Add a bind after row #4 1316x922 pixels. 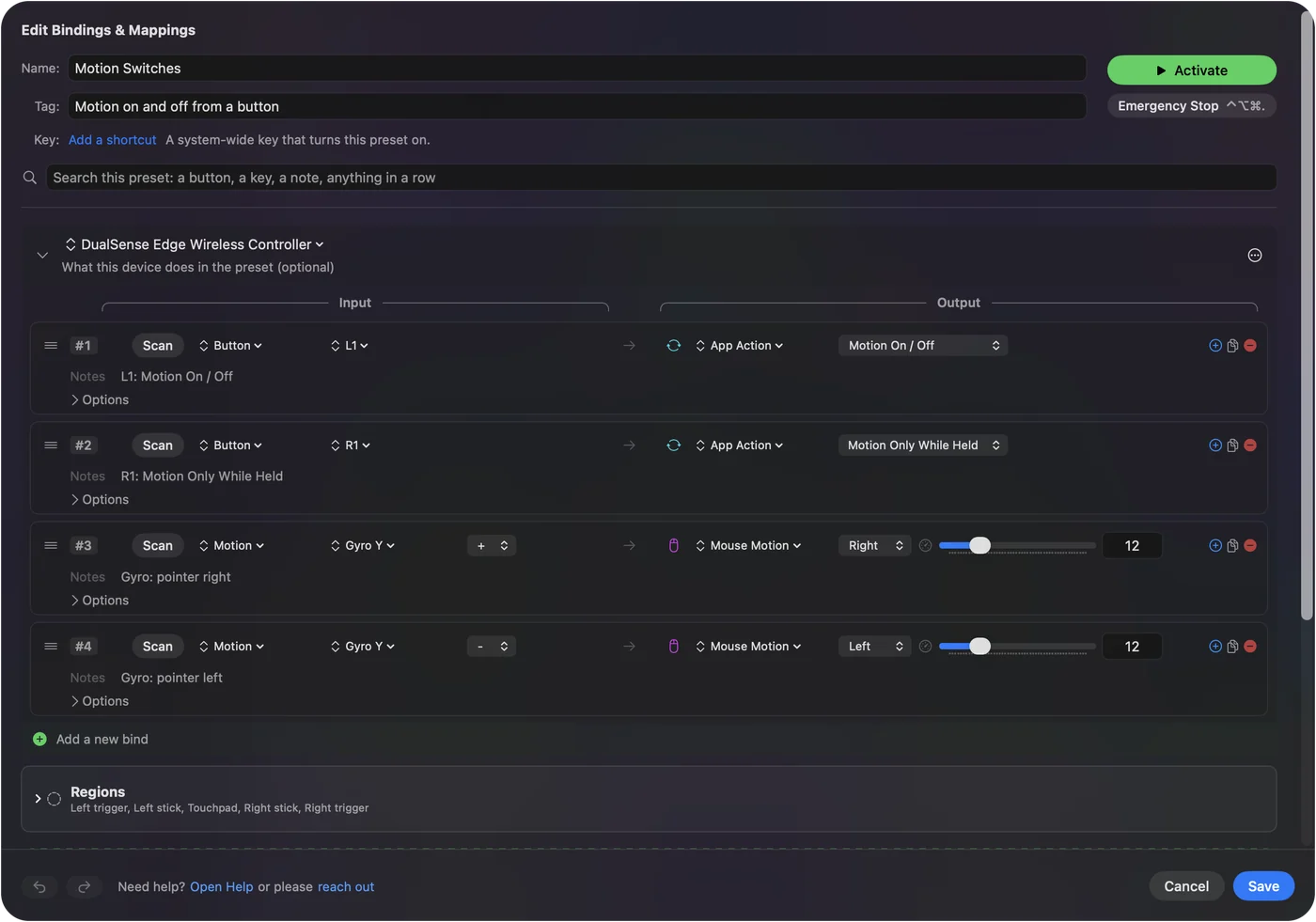tap(1215, 647)
